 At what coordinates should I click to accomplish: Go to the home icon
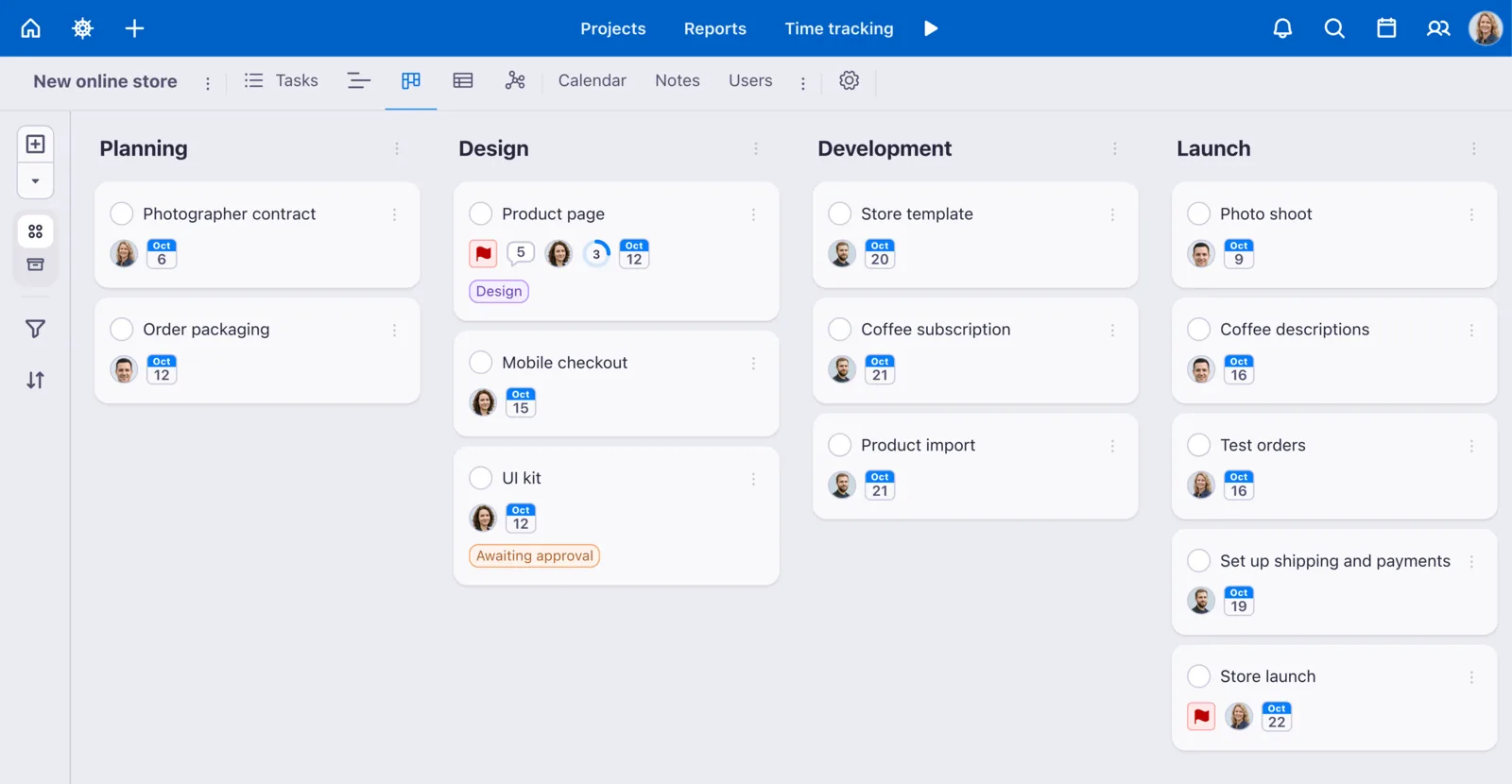(x=31, y=28)
